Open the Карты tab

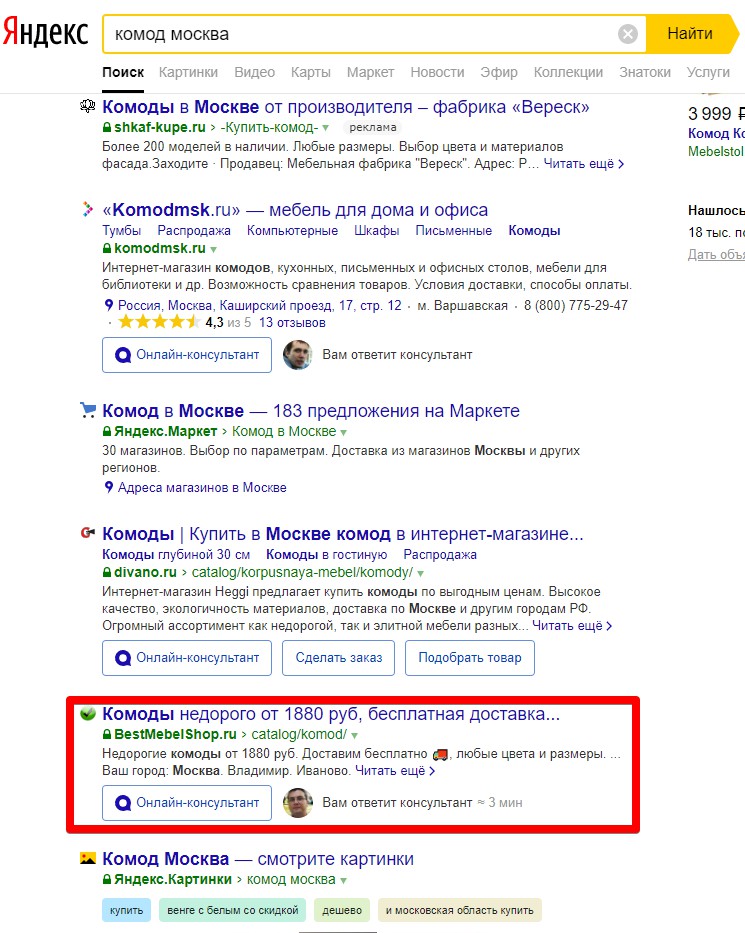click(x=311, y=72)
